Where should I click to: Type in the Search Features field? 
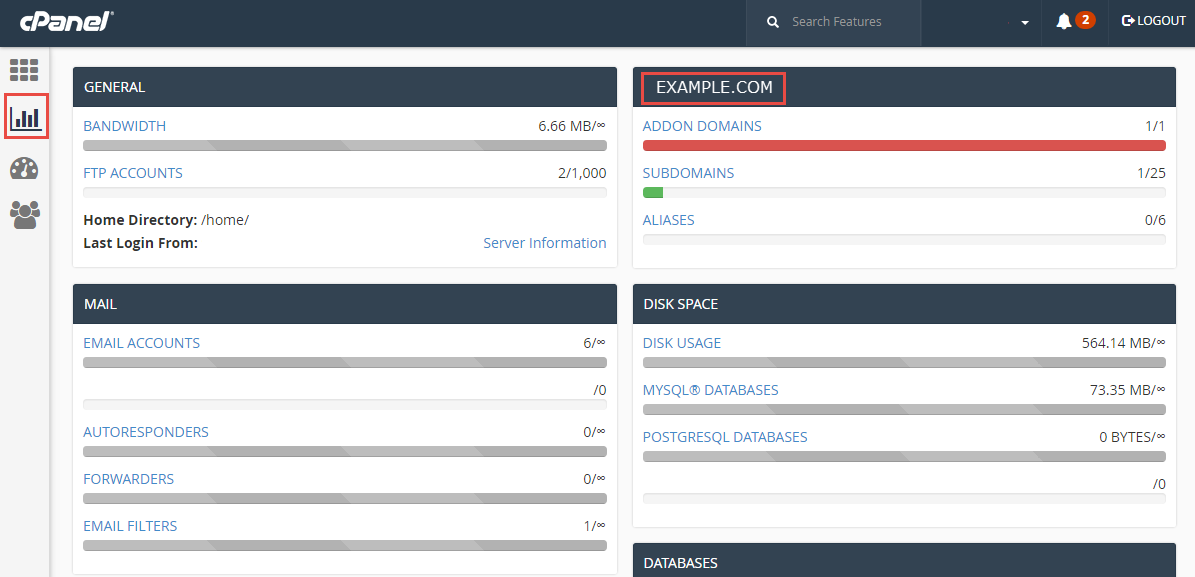coord(850,22)
